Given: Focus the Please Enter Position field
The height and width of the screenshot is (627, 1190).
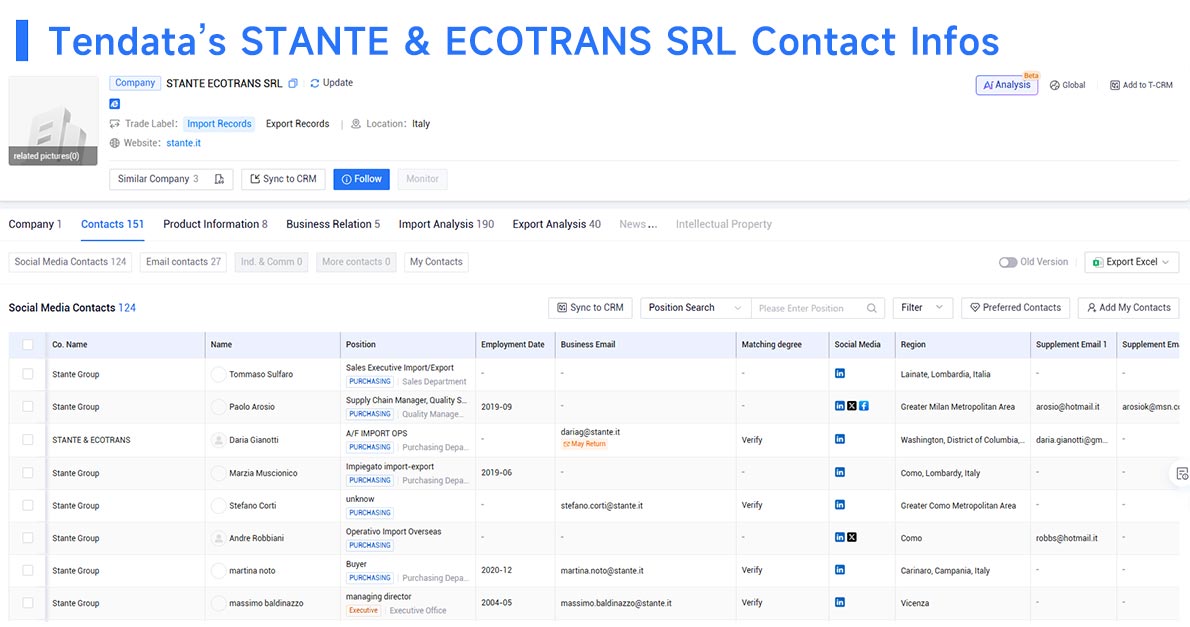Looking at the screenshot, I should coord(810,308).
